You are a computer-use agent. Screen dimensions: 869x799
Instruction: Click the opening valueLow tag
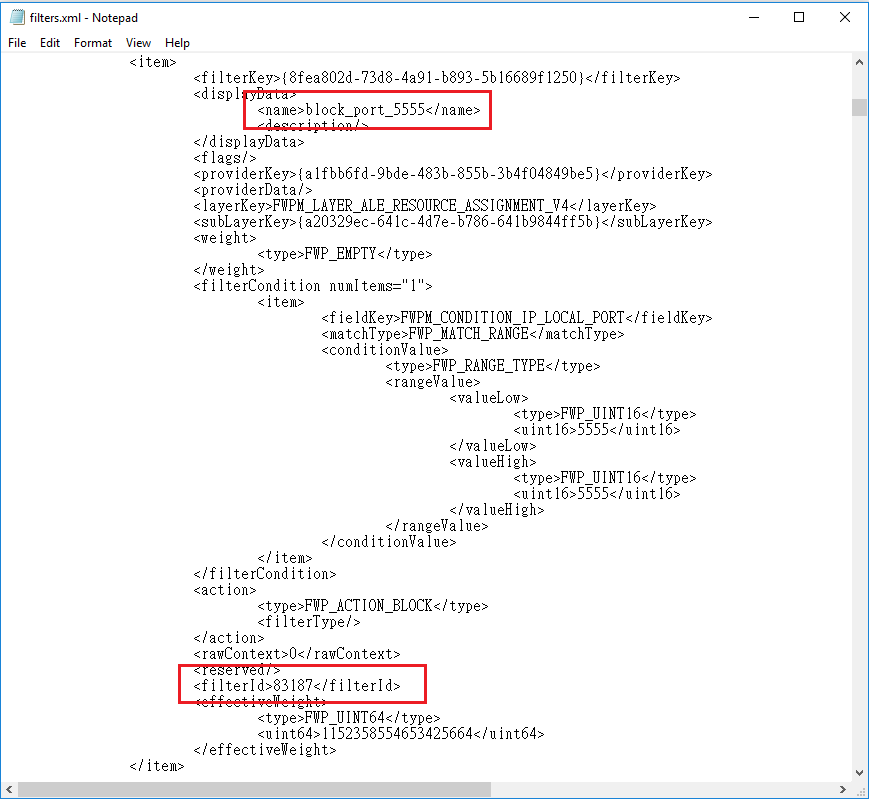point(489,398)
